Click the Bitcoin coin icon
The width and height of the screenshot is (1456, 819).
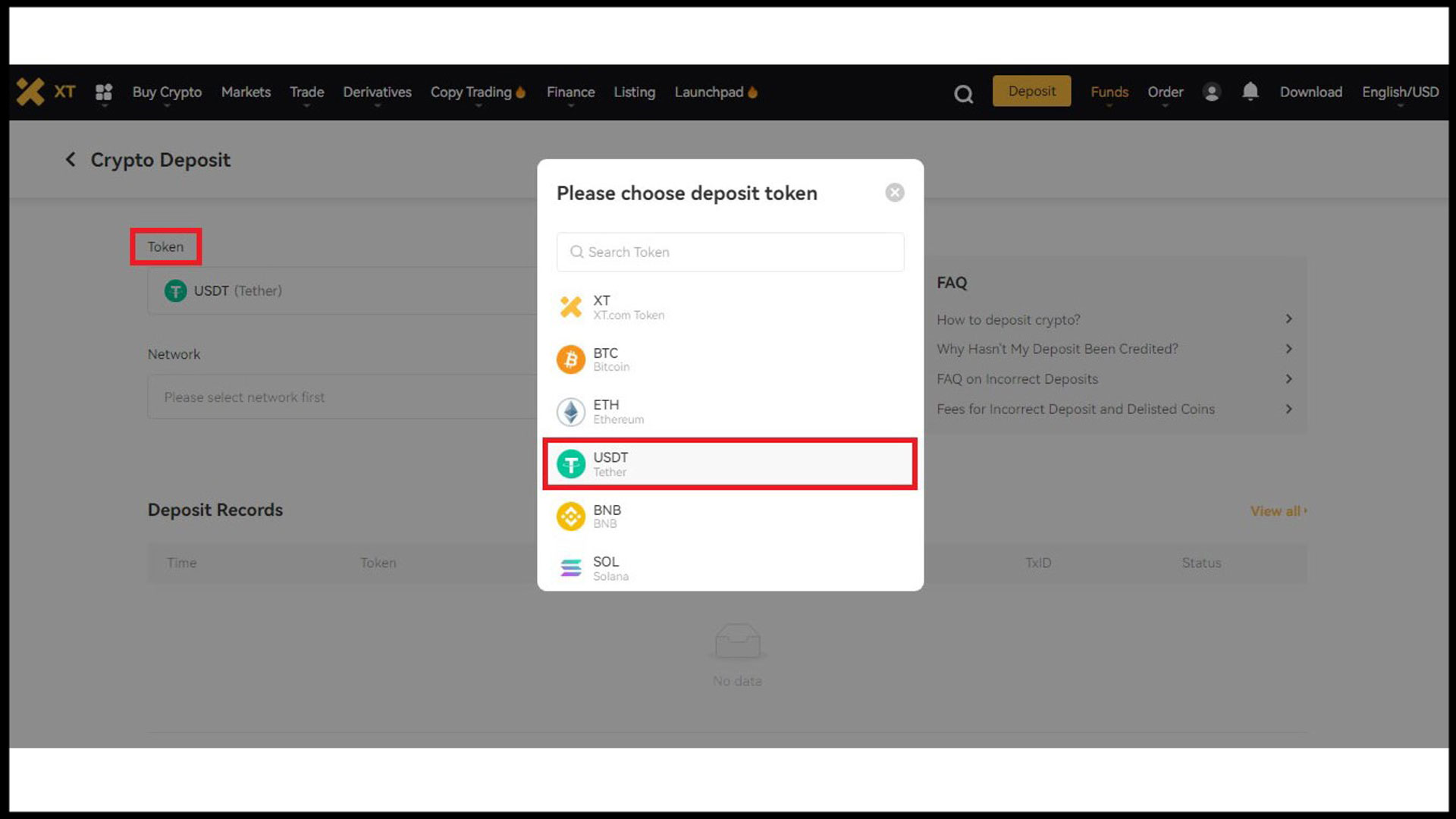(571, 359)
